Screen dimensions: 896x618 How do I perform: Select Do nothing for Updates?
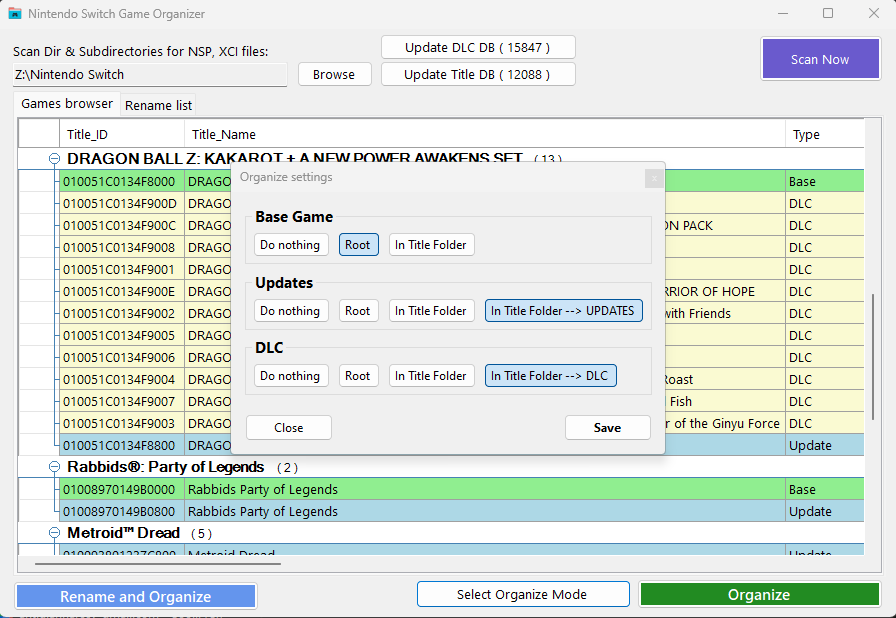click(x=291, y=311)
